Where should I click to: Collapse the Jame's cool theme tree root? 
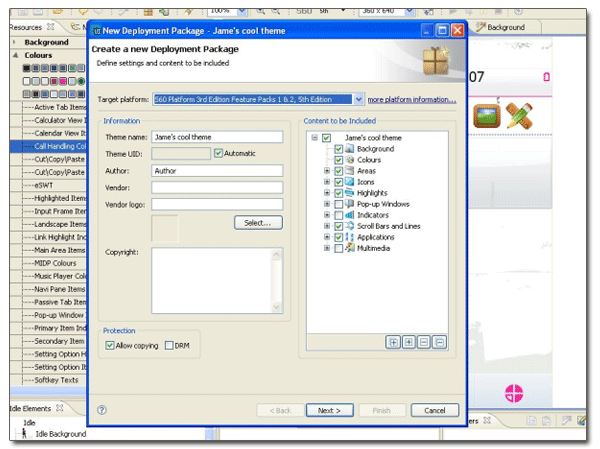coord(315,137)
